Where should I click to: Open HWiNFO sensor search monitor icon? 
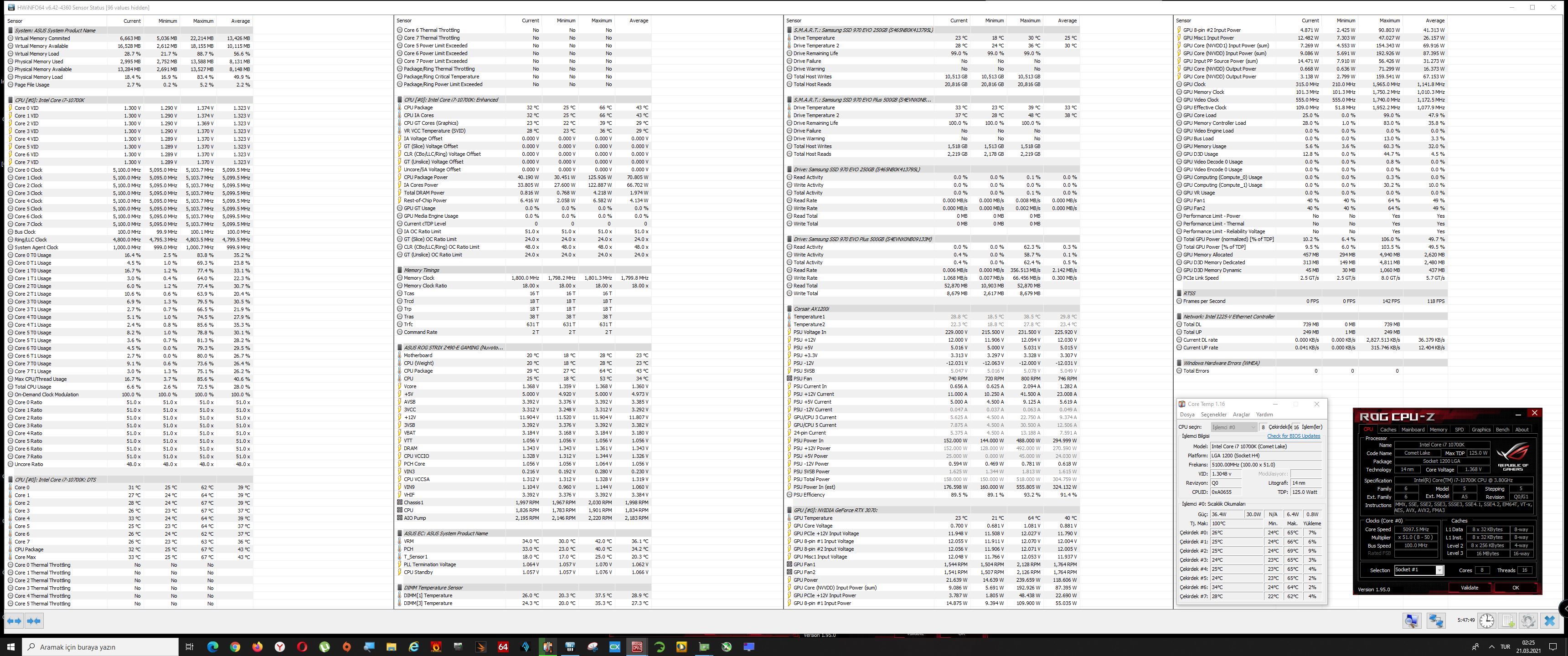point(1412,621)
